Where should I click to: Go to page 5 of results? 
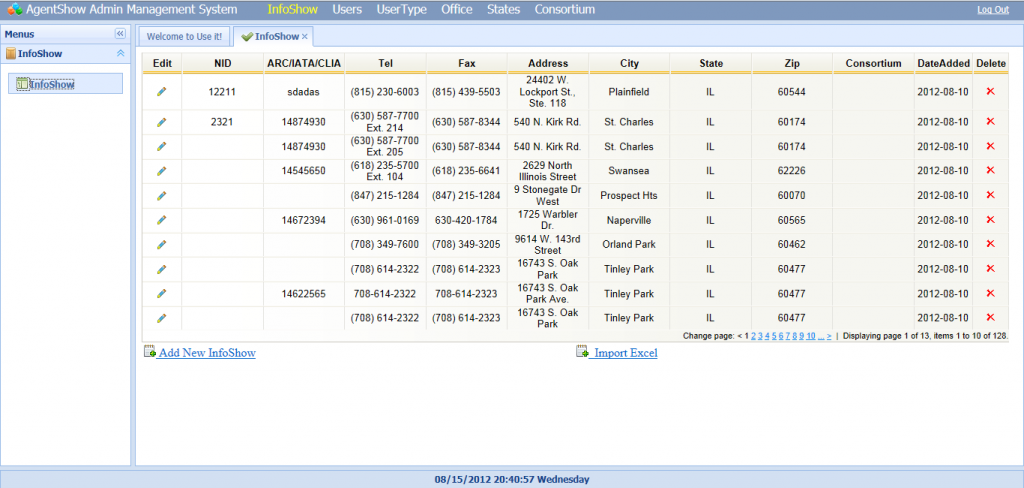point(774,336)
